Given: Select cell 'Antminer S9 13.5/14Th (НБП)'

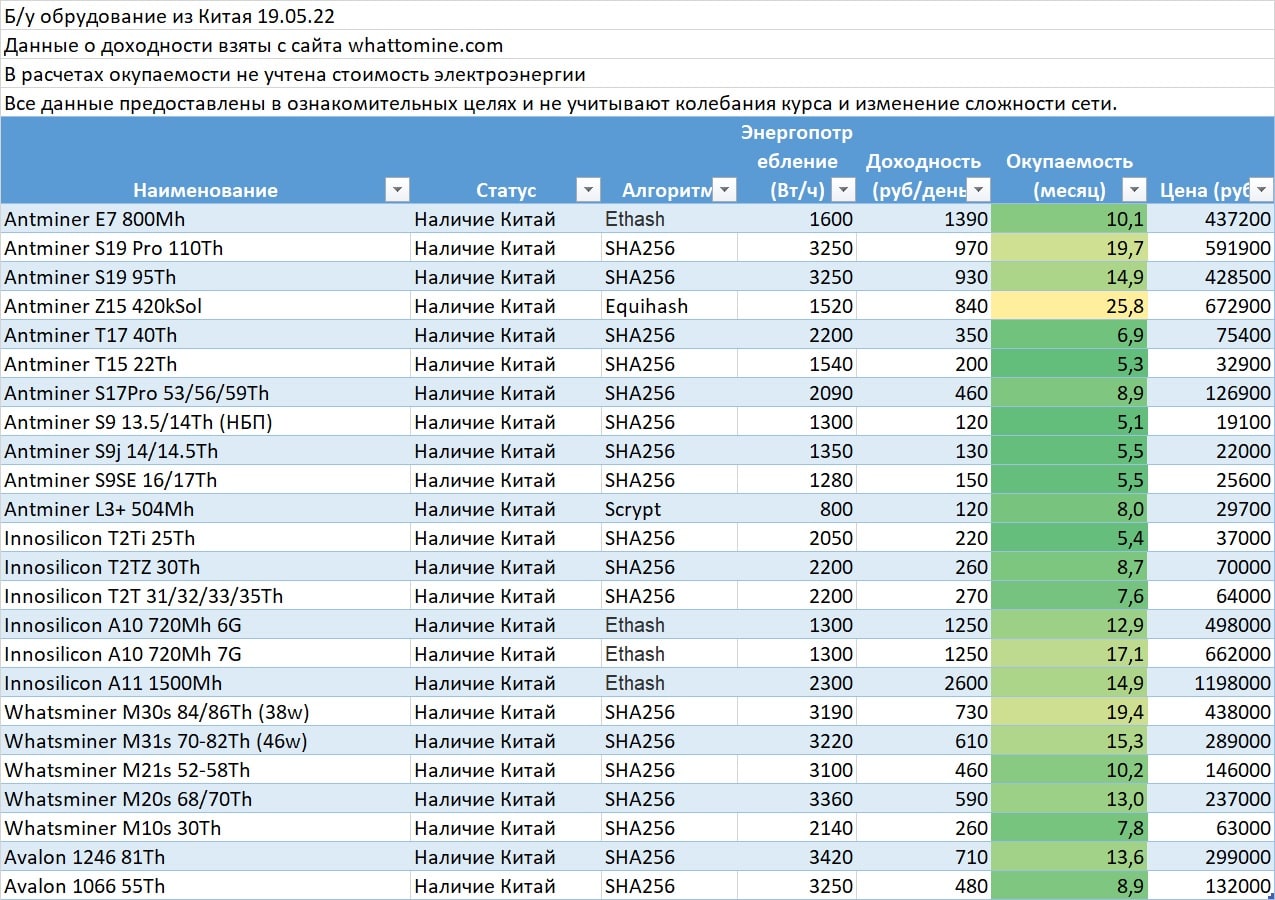Looking at the screenshot, I should pyautogui.click(x=205, y=422).
